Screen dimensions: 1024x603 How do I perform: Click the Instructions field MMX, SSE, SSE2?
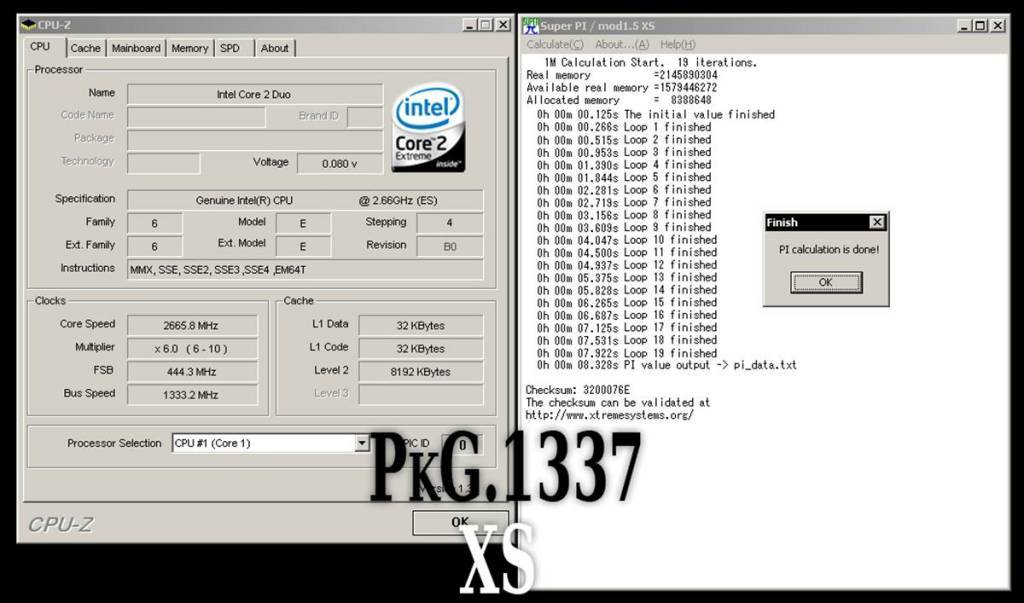tap(305, 269)
